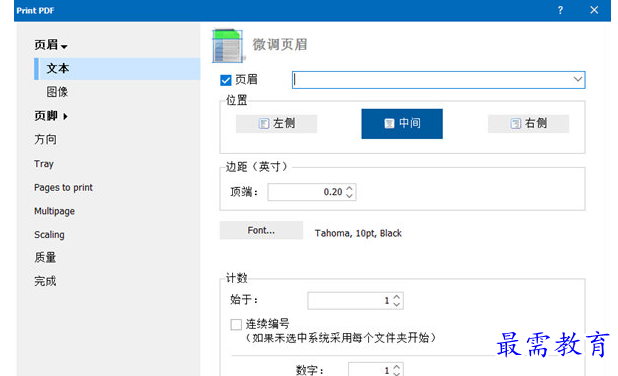Image resolution: width=618 pixels, height=376 pixels.
Task: Uncheck the 页眉 checkbox
Action: tap(225, 80)
